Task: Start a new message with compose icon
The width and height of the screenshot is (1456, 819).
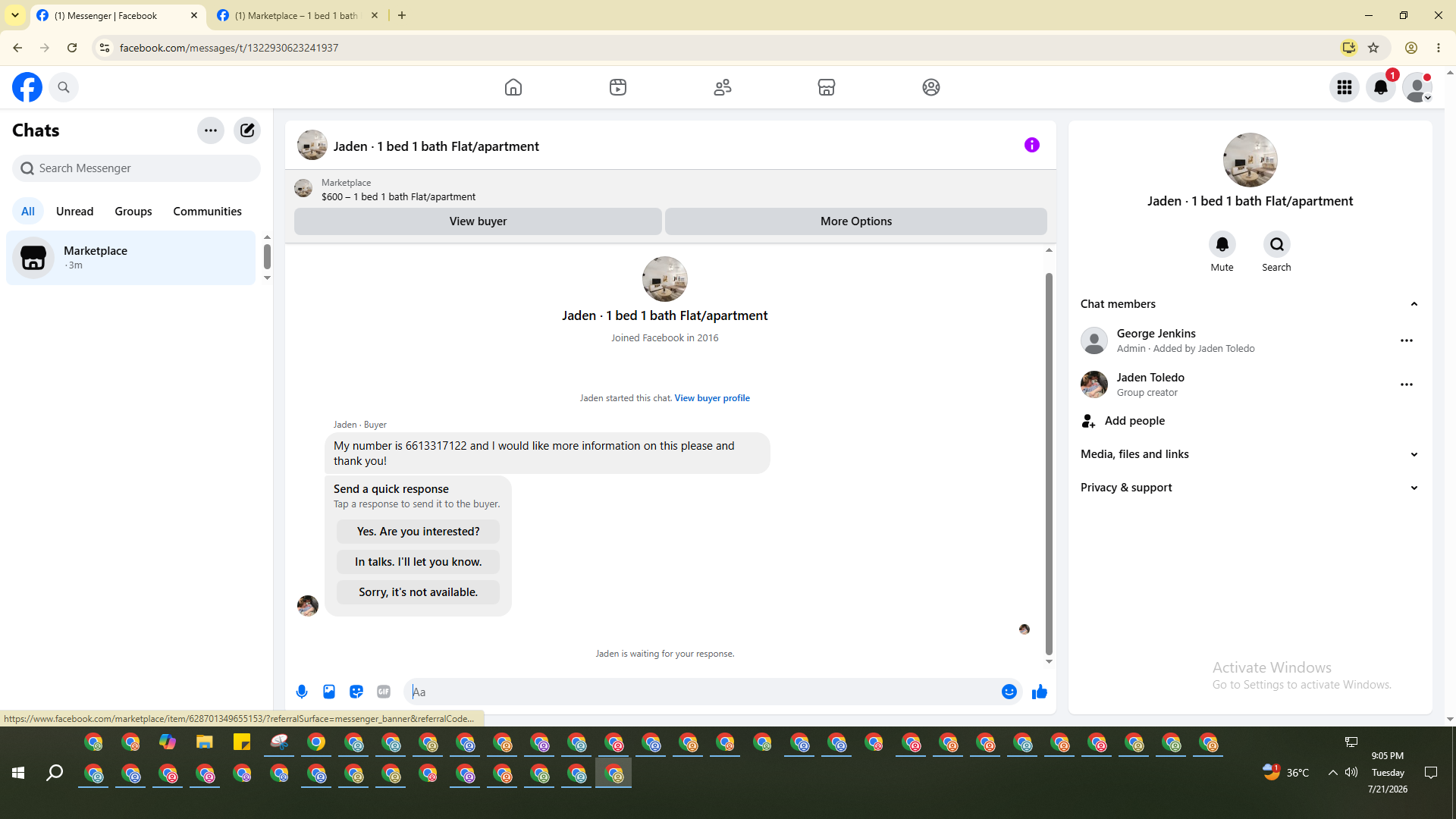Action: (x=247, y=130)
